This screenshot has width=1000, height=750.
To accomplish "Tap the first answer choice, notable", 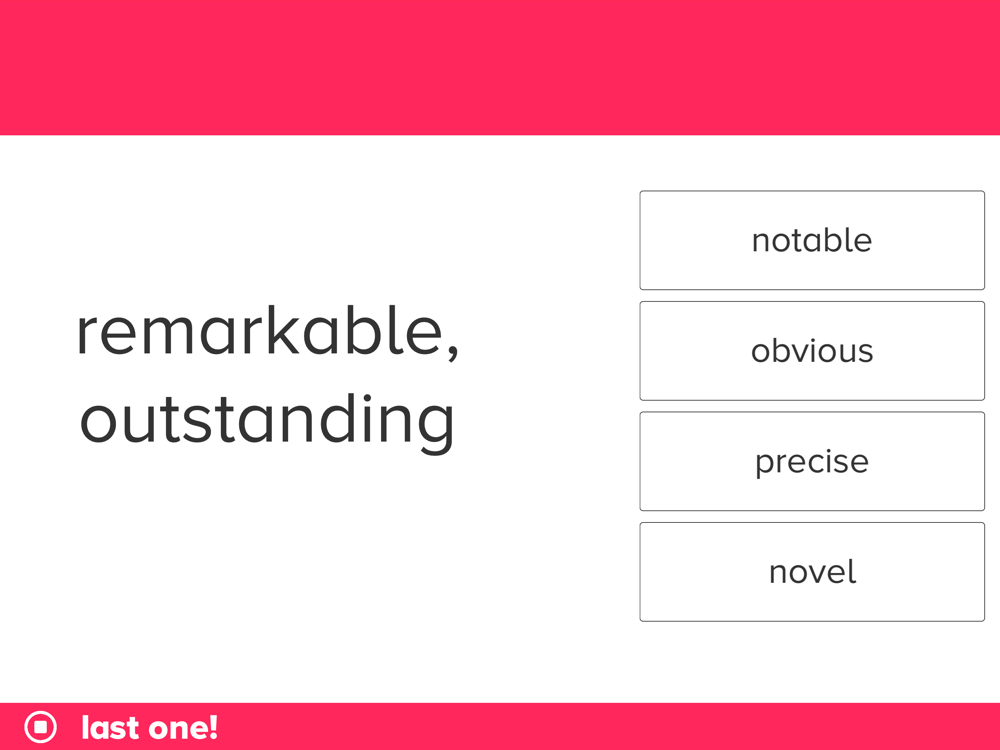I will pos(812,240).
